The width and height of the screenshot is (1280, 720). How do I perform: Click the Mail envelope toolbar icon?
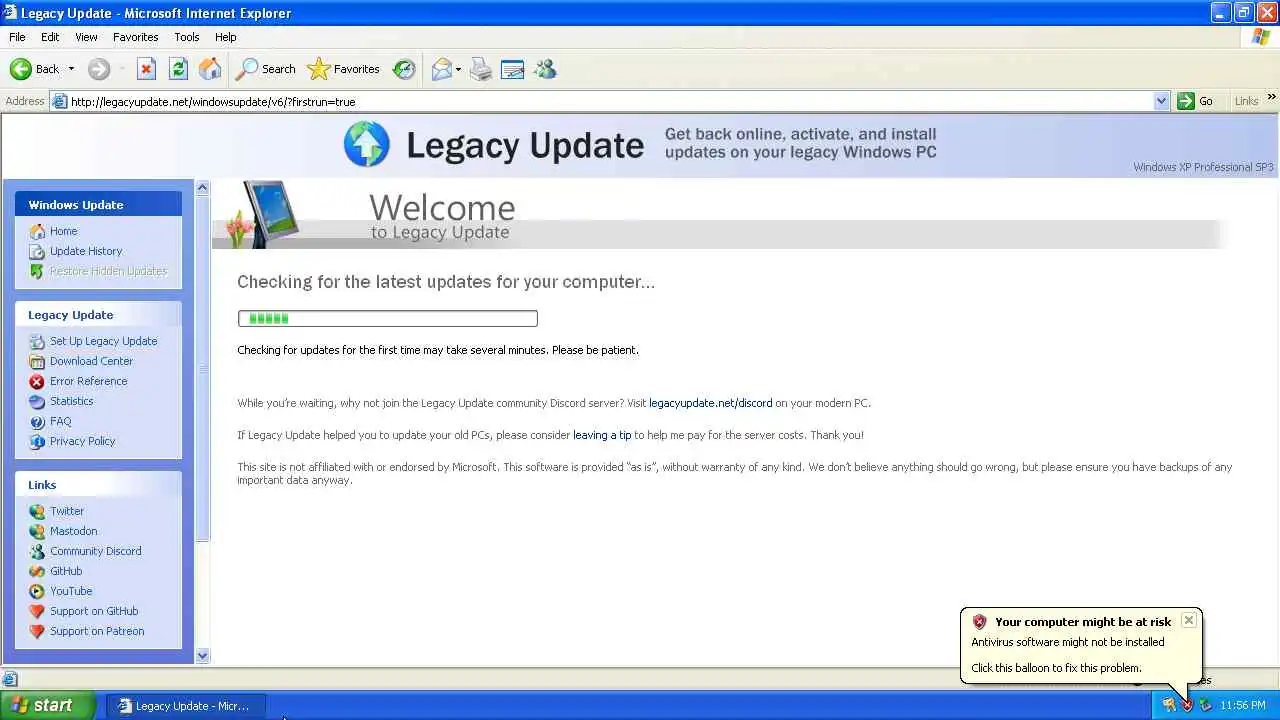(441, 69)
